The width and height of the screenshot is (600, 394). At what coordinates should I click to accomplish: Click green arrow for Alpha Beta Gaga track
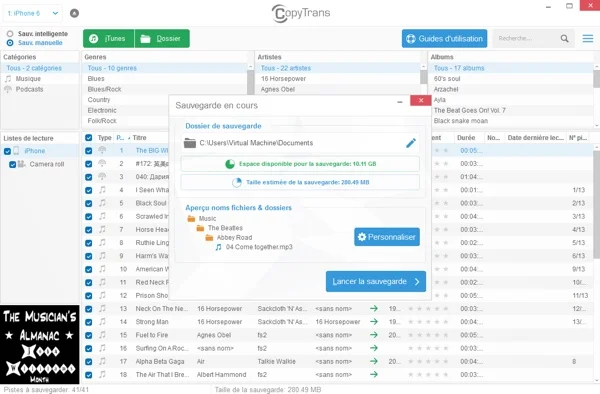tap(374, 361)
